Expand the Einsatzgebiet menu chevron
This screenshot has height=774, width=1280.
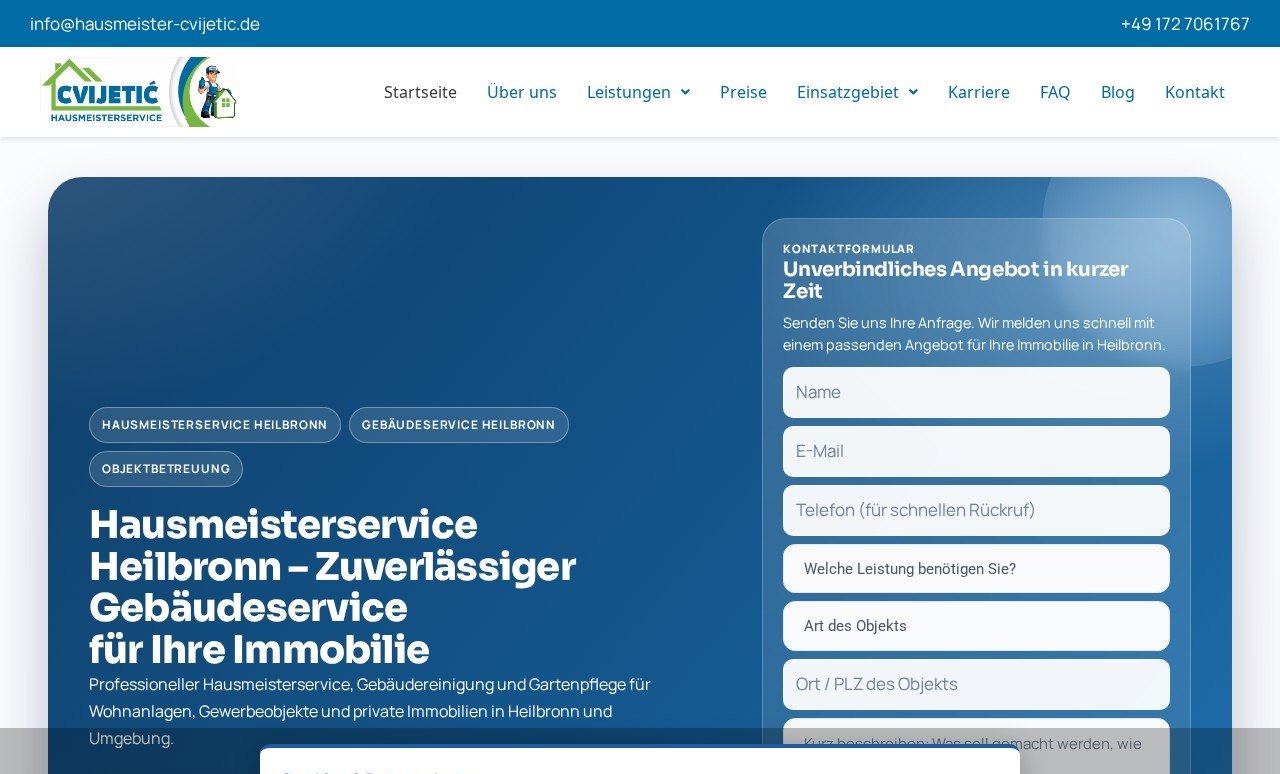913,92
